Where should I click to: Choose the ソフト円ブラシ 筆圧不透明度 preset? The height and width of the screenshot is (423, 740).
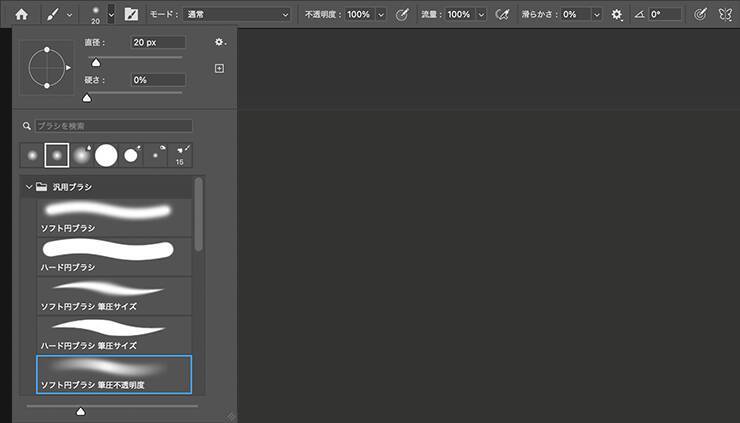point(114,374)
